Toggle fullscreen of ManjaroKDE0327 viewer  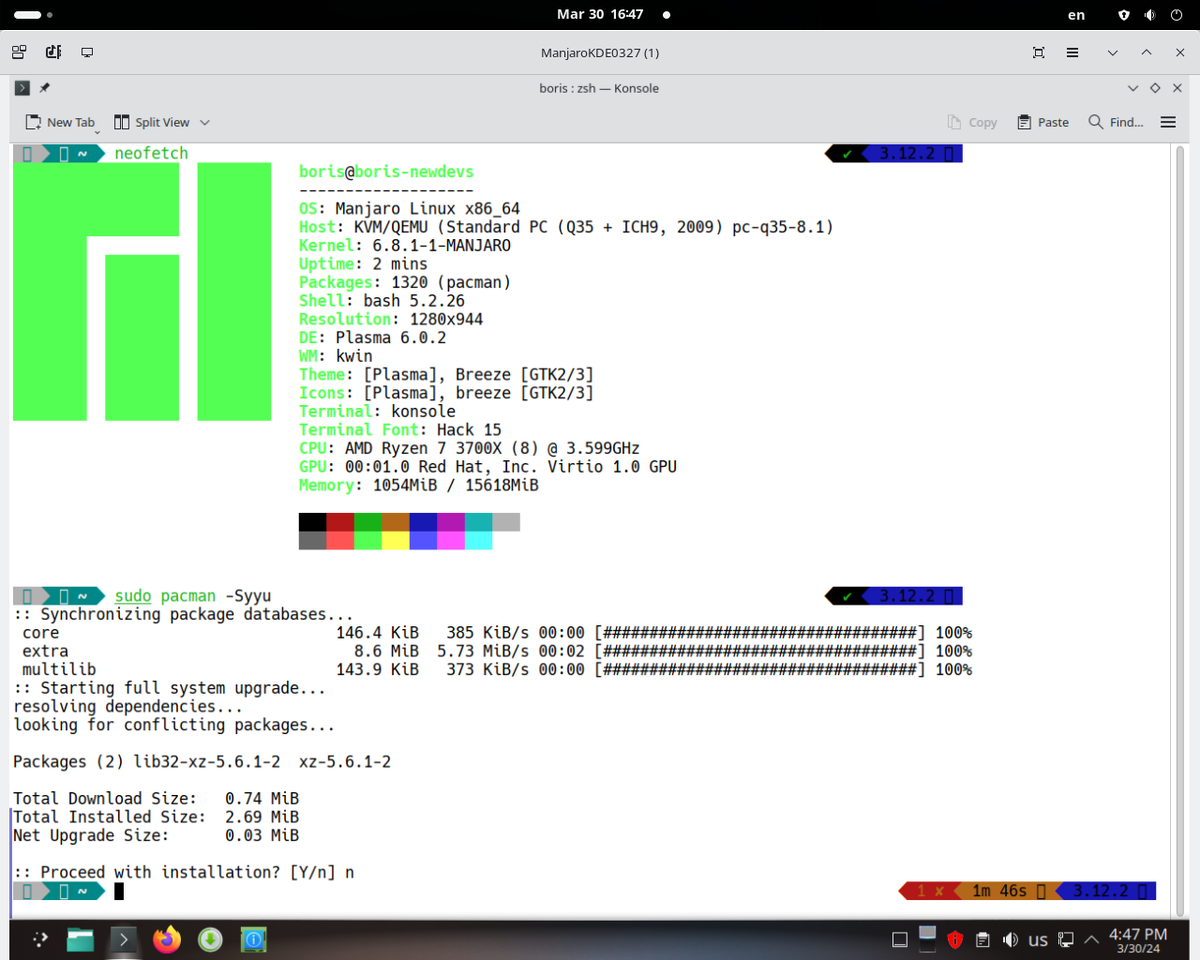1039,52
